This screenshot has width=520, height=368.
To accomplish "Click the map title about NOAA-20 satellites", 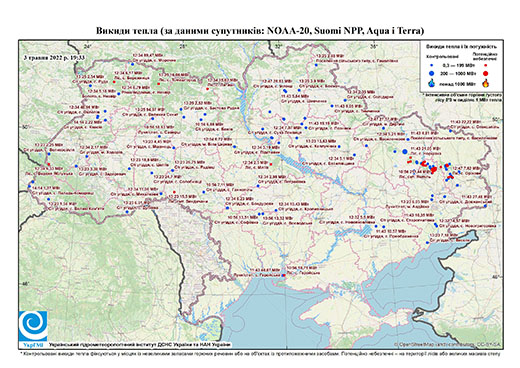I will coord(260,31).
